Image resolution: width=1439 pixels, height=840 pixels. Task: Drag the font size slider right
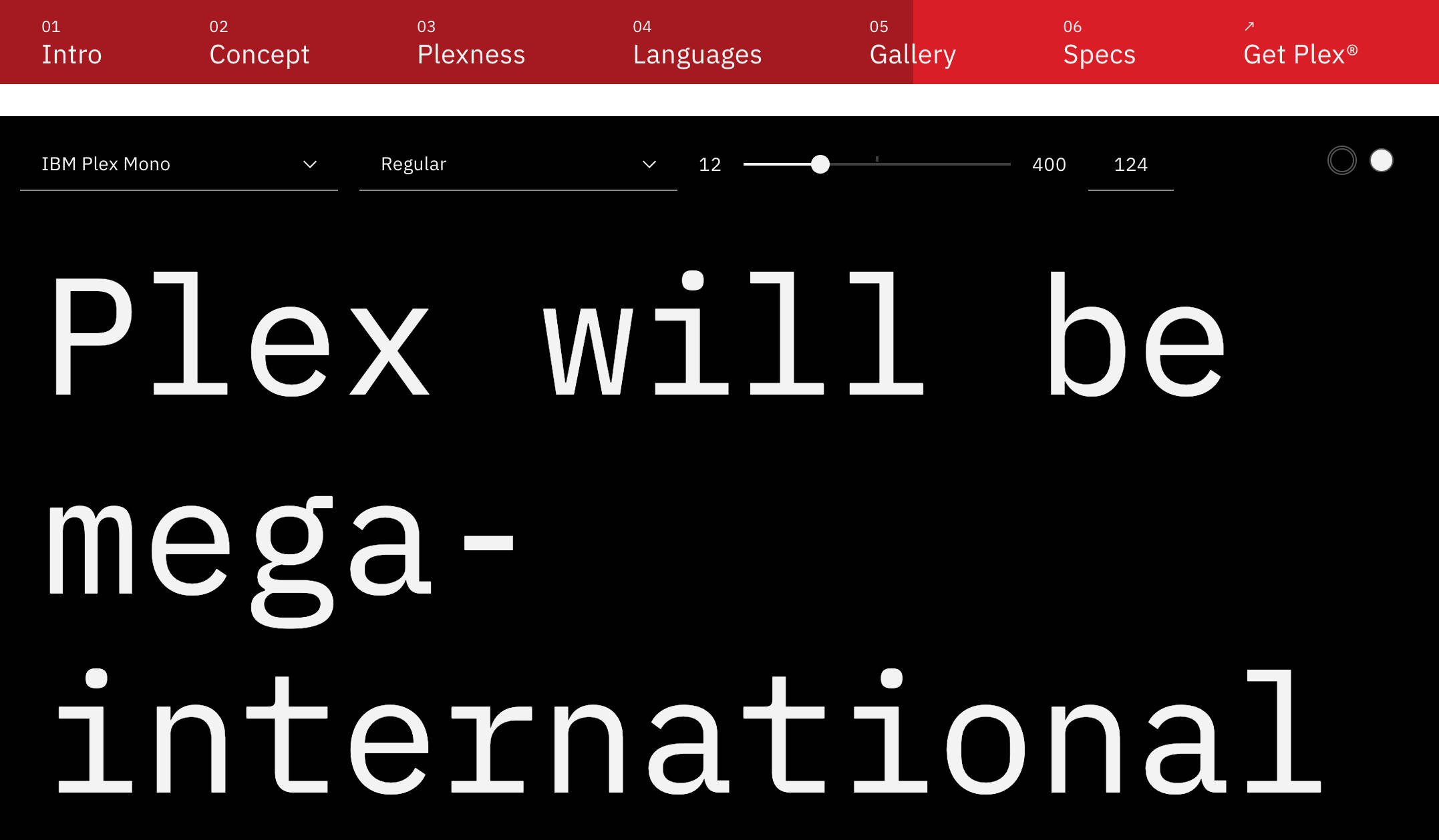point(820,164)
